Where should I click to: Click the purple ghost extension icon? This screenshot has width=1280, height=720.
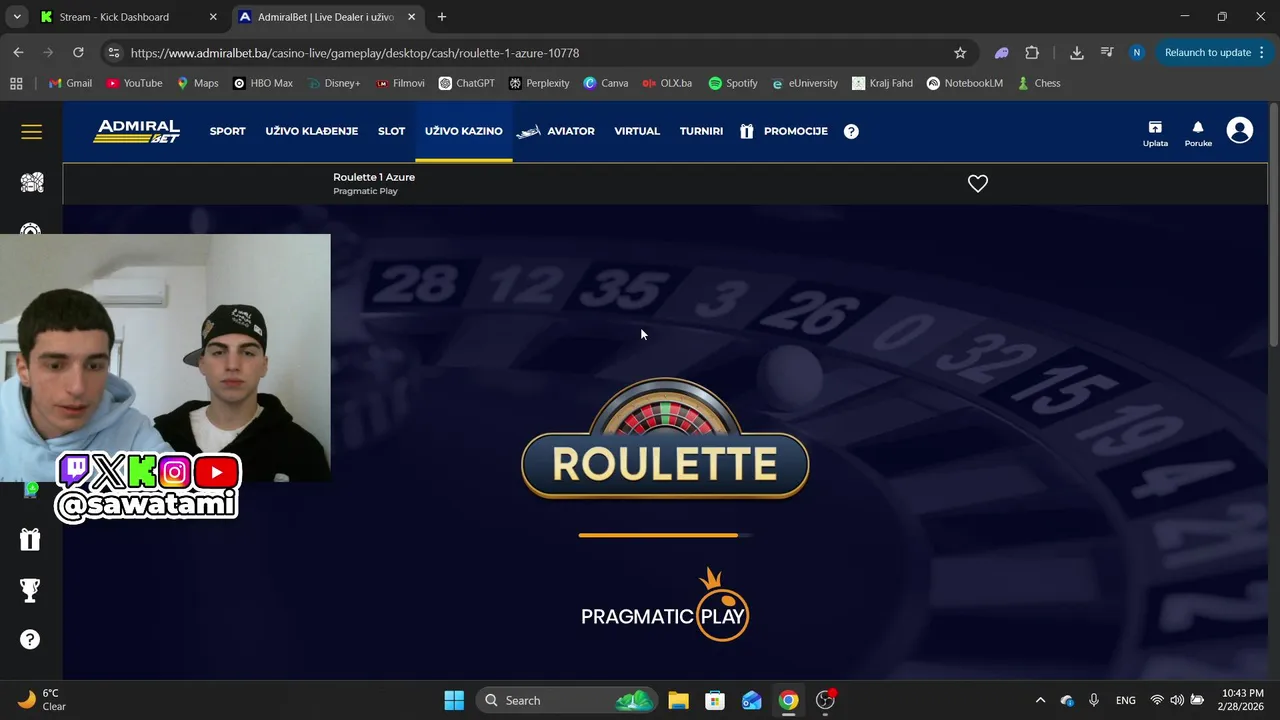tap(1001, 53)
